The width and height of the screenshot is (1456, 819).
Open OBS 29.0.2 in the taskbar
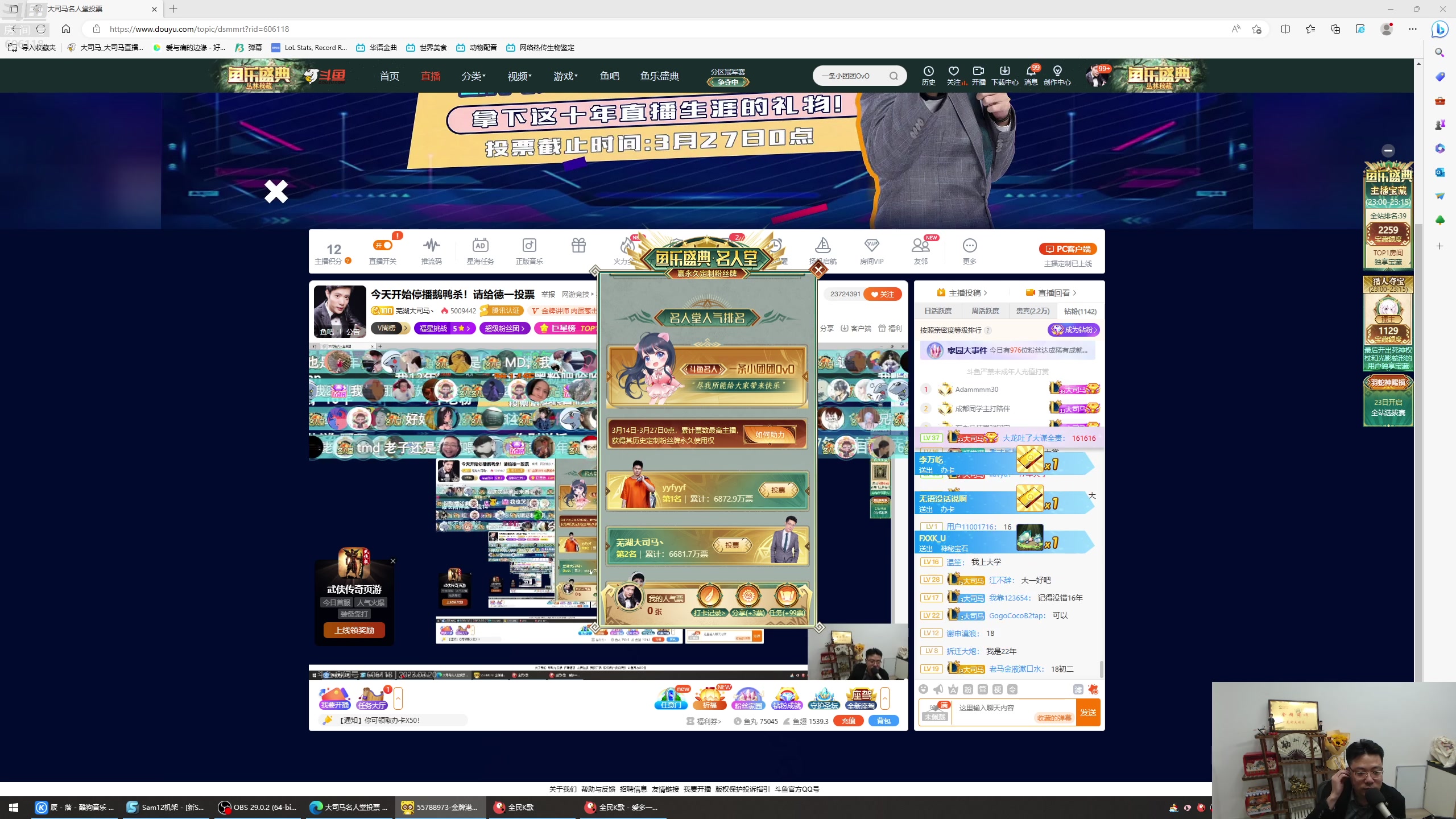tap(258, 807)
